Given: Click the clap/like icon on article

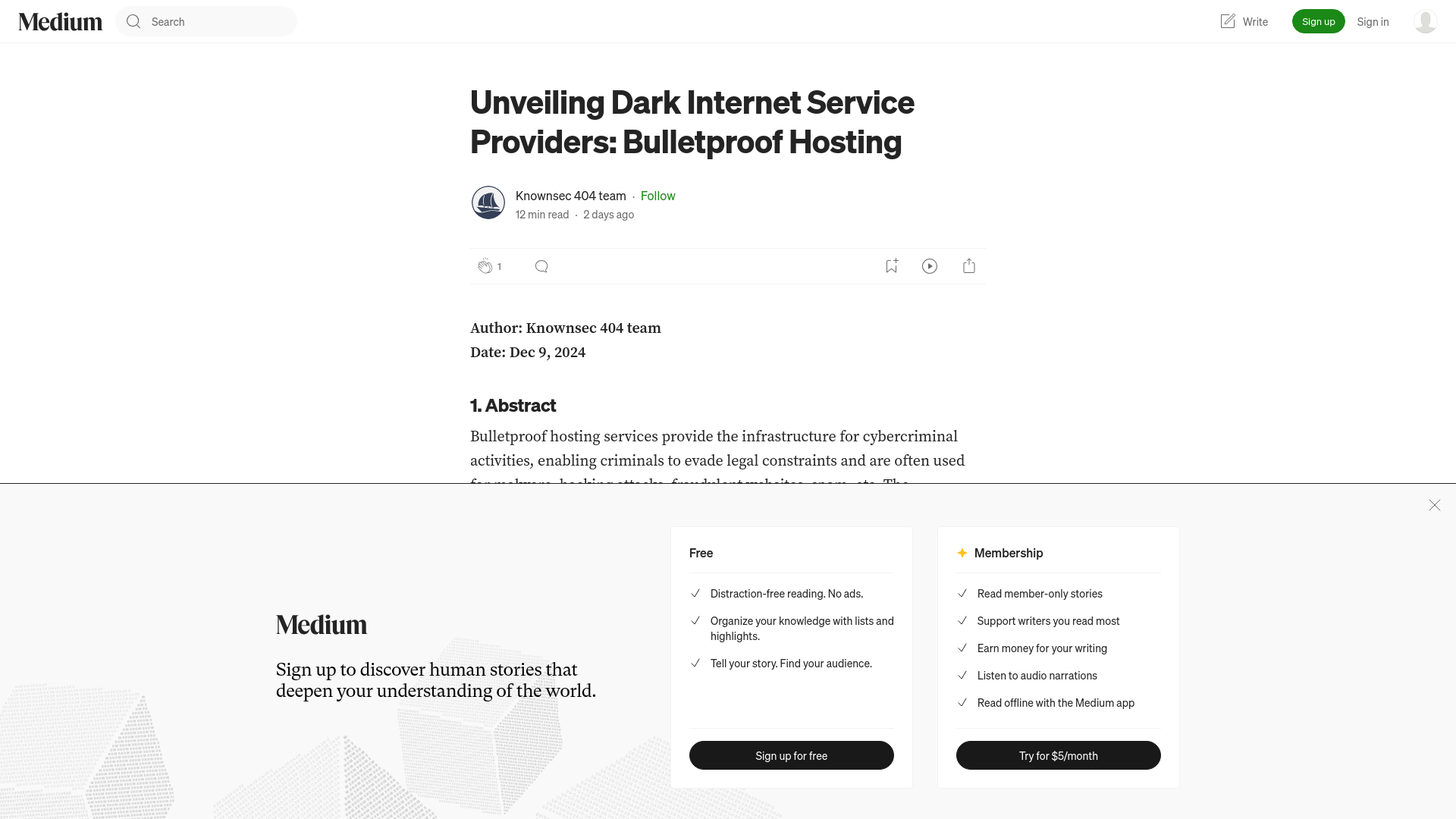Looking at the screenshot, I should (x=484, y=266).
